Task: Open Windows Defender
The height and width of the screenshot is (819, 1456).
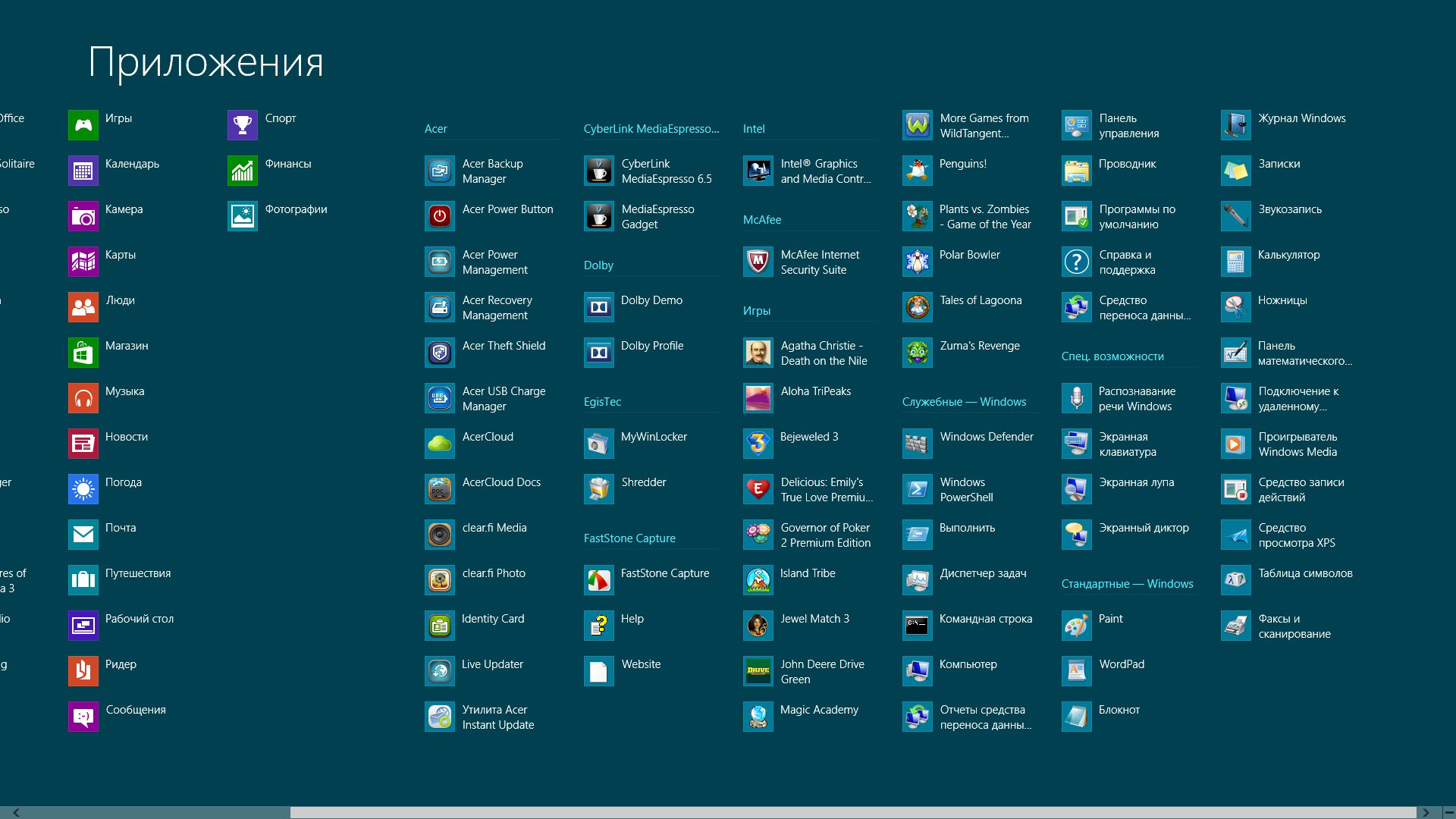Action: pos(917,444)
